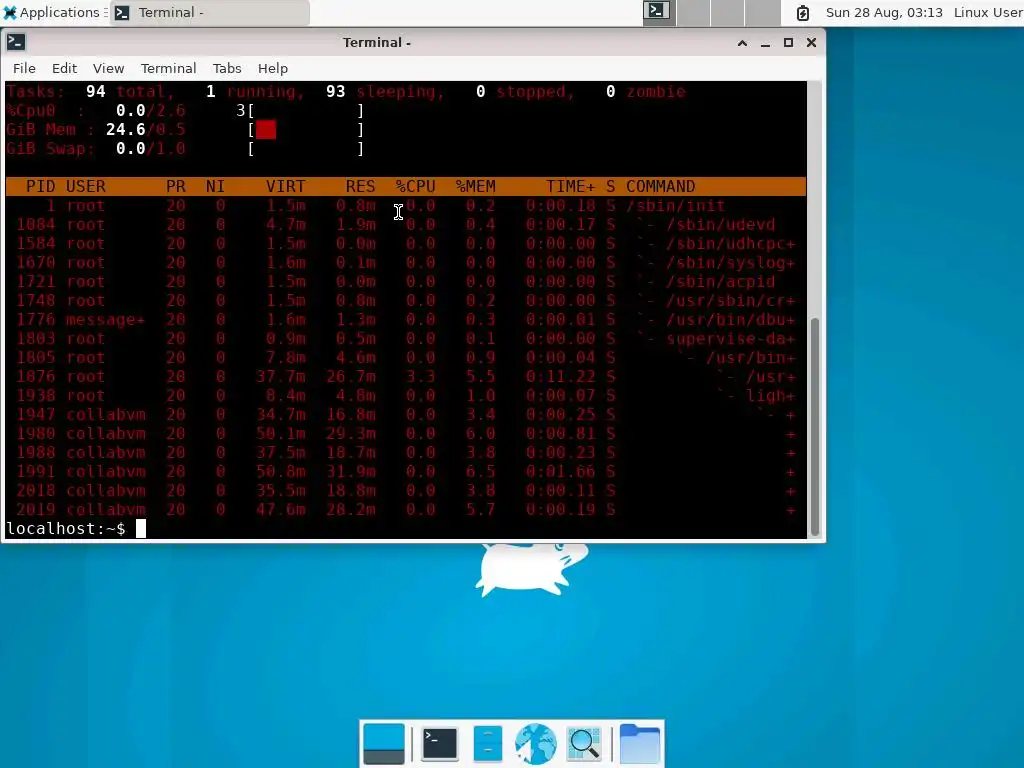Click the Tasks: 94 total summary text
This screenshot has width=1024, height=768.
coord(90,91)
